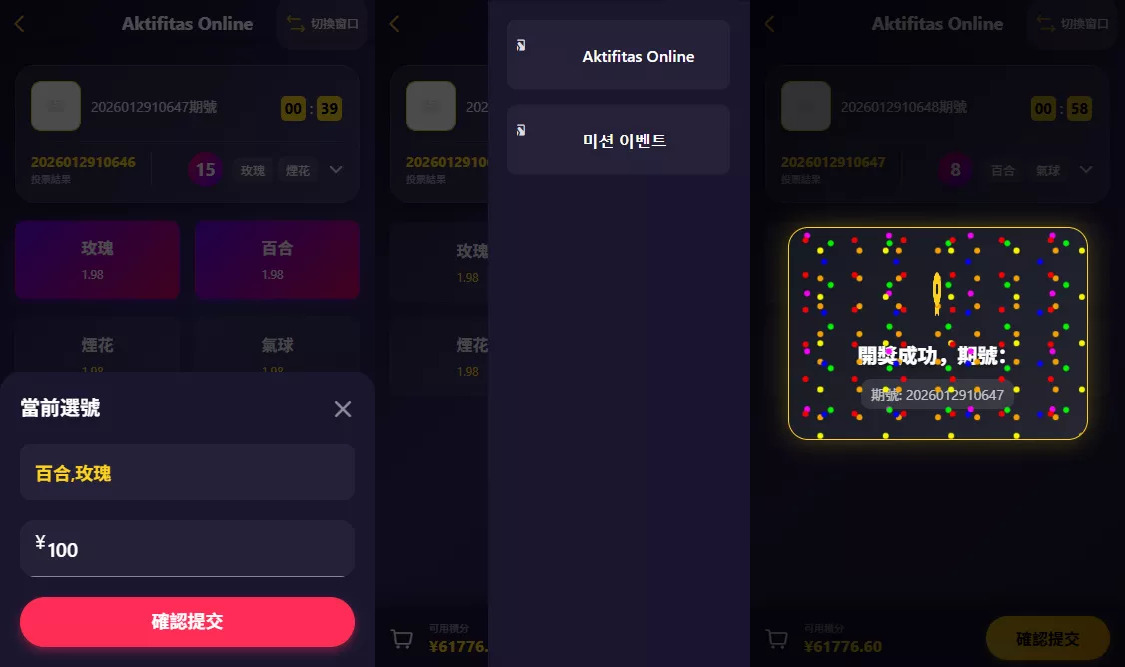The image size is (1125, 667).
Task: Click left panel's 切換窗口 switch button
Action: (x=322, y=24)
